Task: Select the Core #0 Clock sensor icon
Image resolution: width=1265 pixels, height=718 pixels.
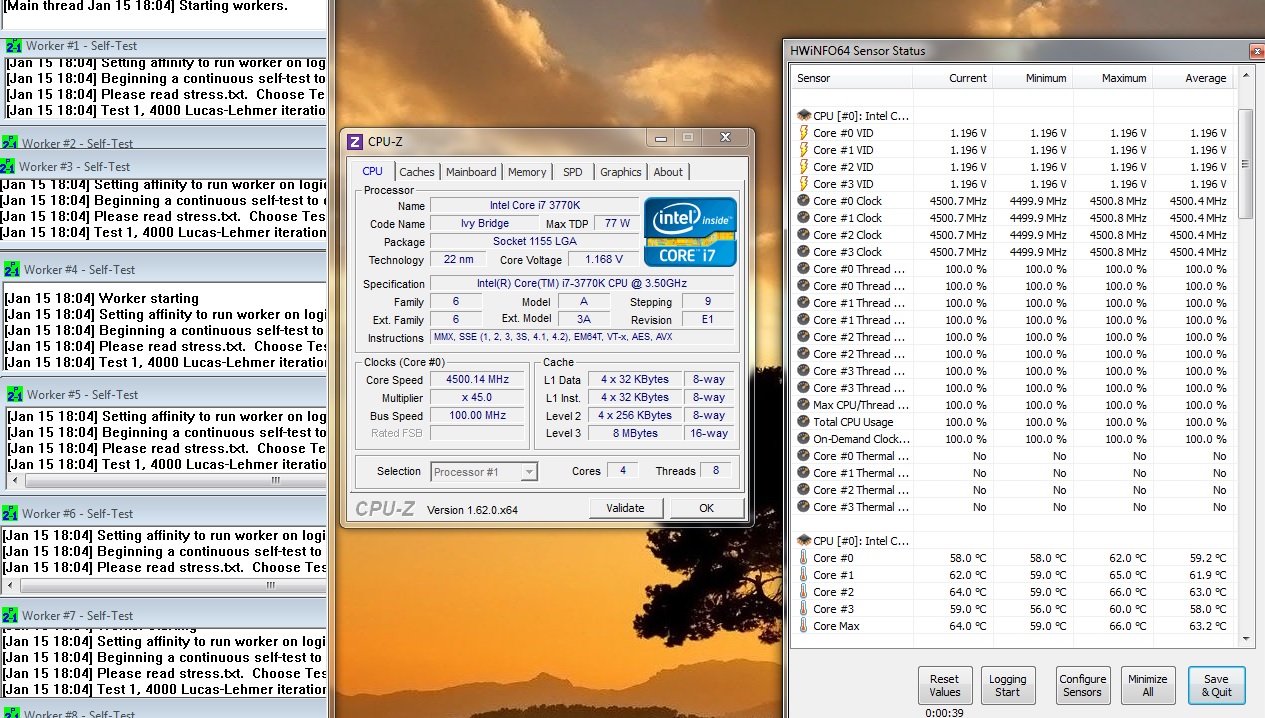Action: click(x=804, y=201)
